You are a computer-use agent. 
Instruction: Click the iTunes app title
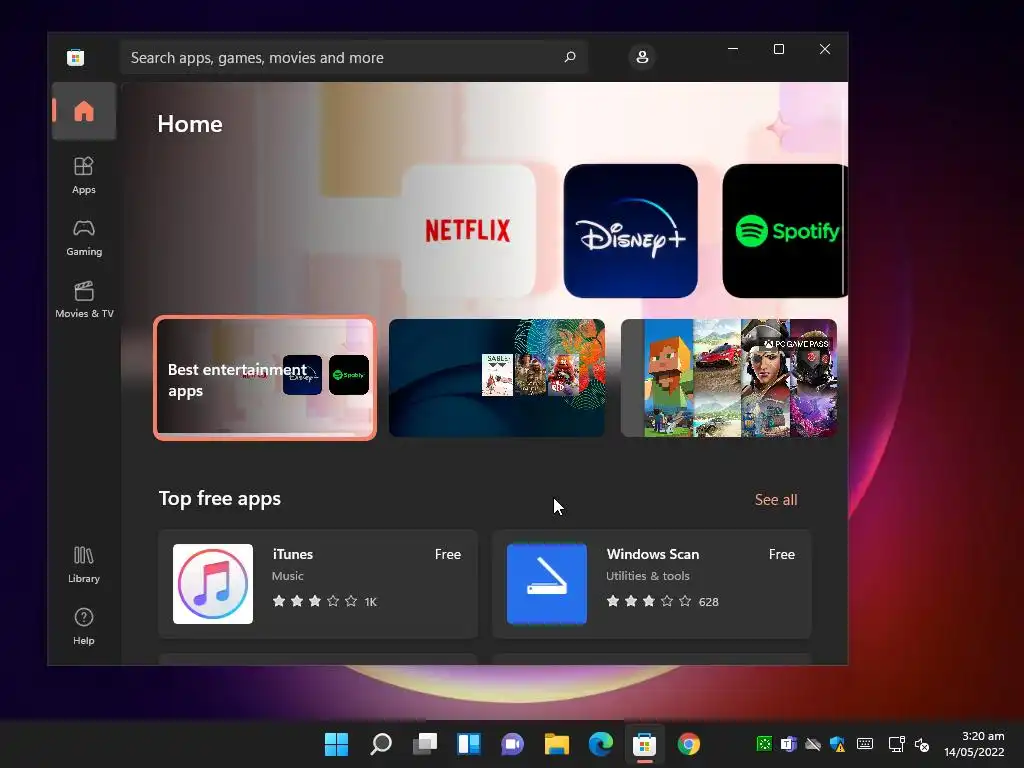pos(293,554)
